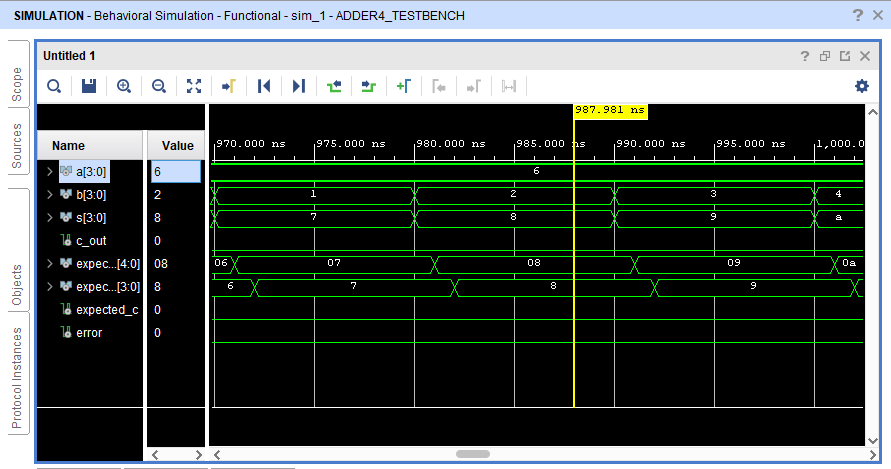Select the c_out signal row
This screenshot has width=891, height=469.
click(90, 240)
